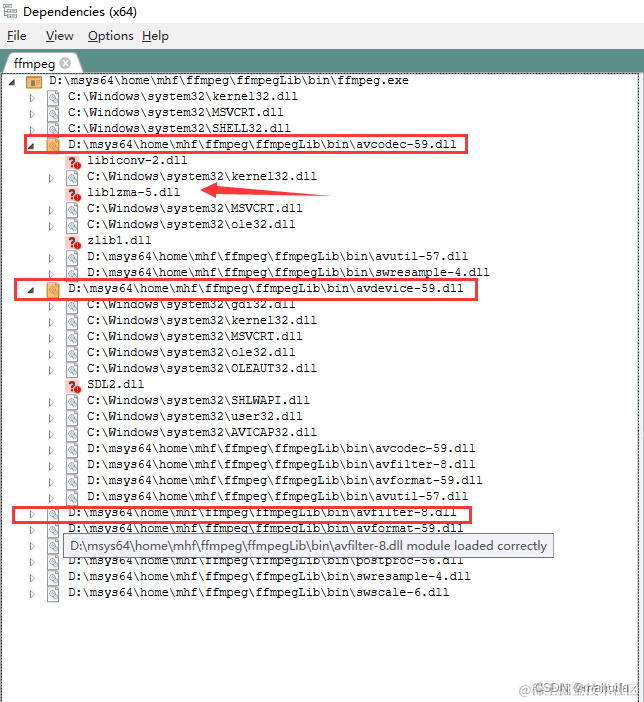The image size is (644, 702).
Task: Click the swscale-6.dll module icon
Action: [x=53, y=594]
